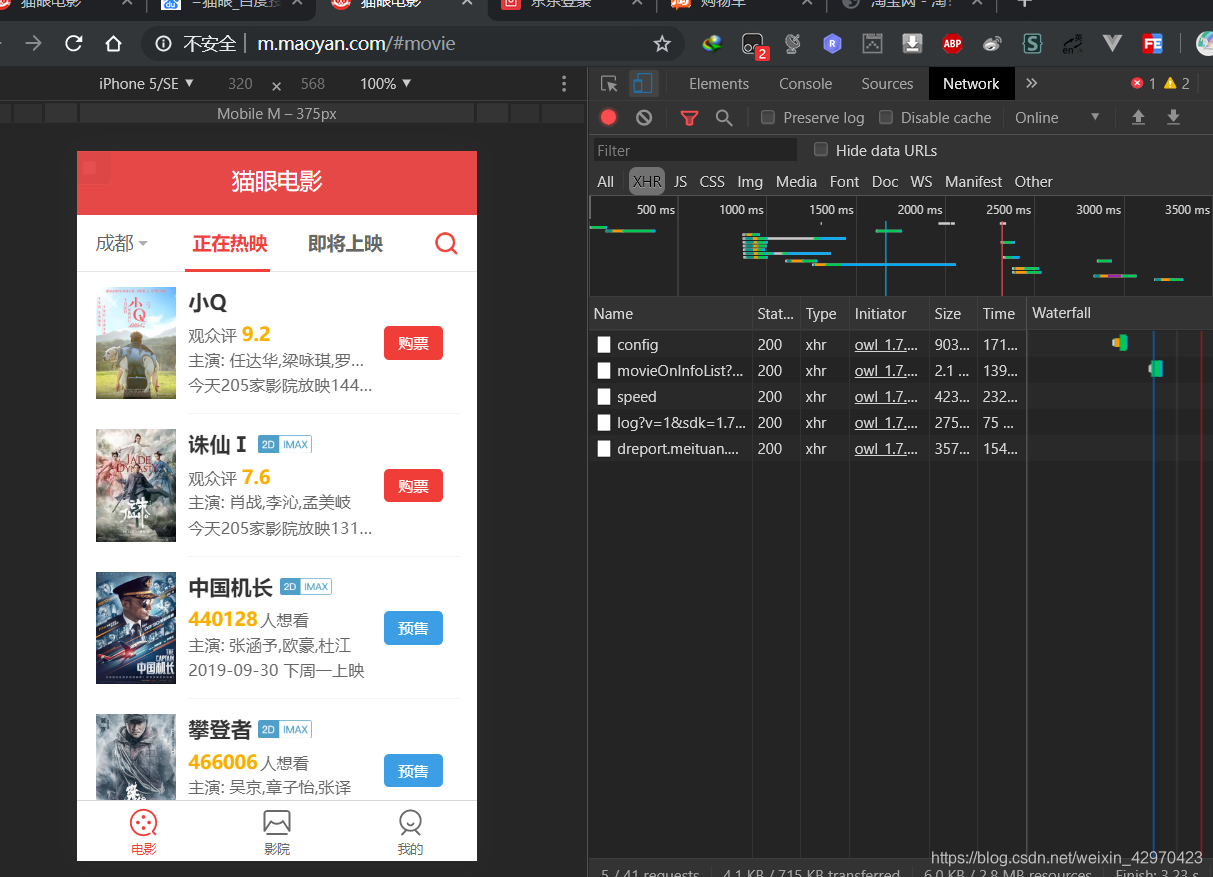Go to browser home page
Screen dimensions: 1213x877
113,44
